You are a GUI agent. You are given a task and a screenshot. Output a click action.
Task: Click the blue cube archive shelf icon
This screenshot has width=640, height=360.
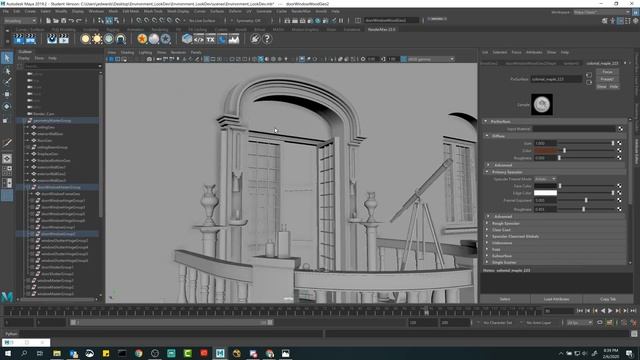[187, 39]
